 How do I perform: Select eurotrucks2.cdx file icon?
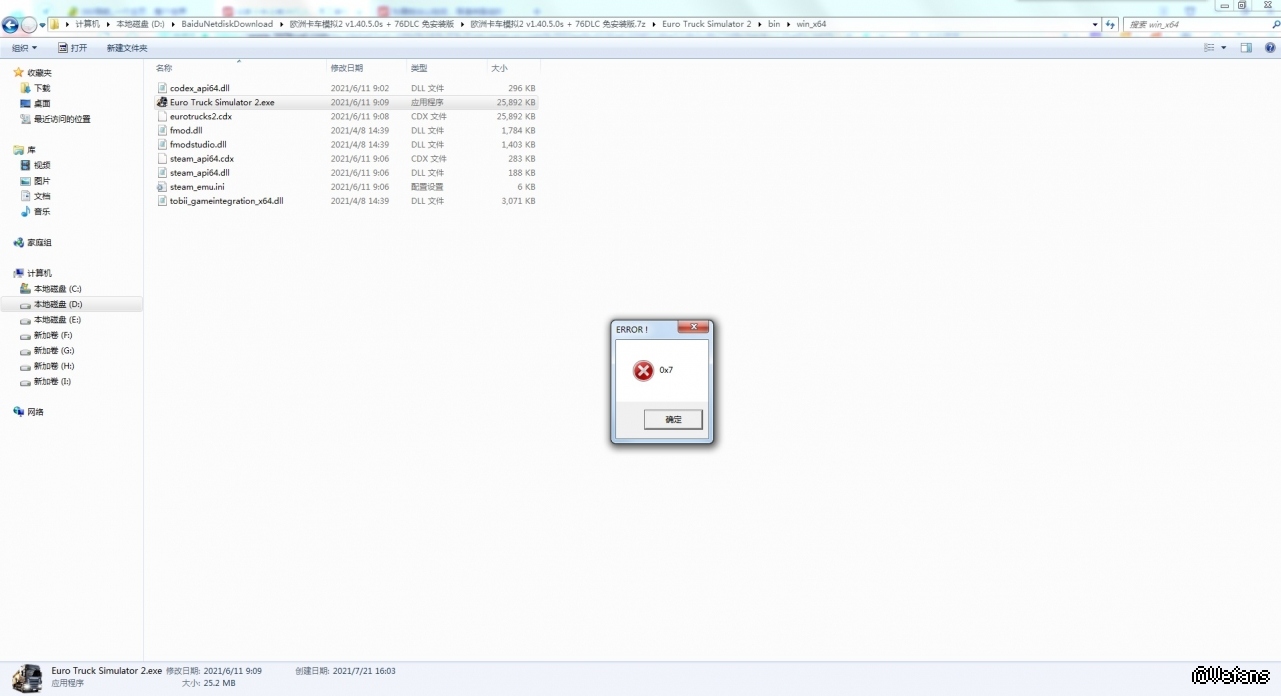[162, 116]
